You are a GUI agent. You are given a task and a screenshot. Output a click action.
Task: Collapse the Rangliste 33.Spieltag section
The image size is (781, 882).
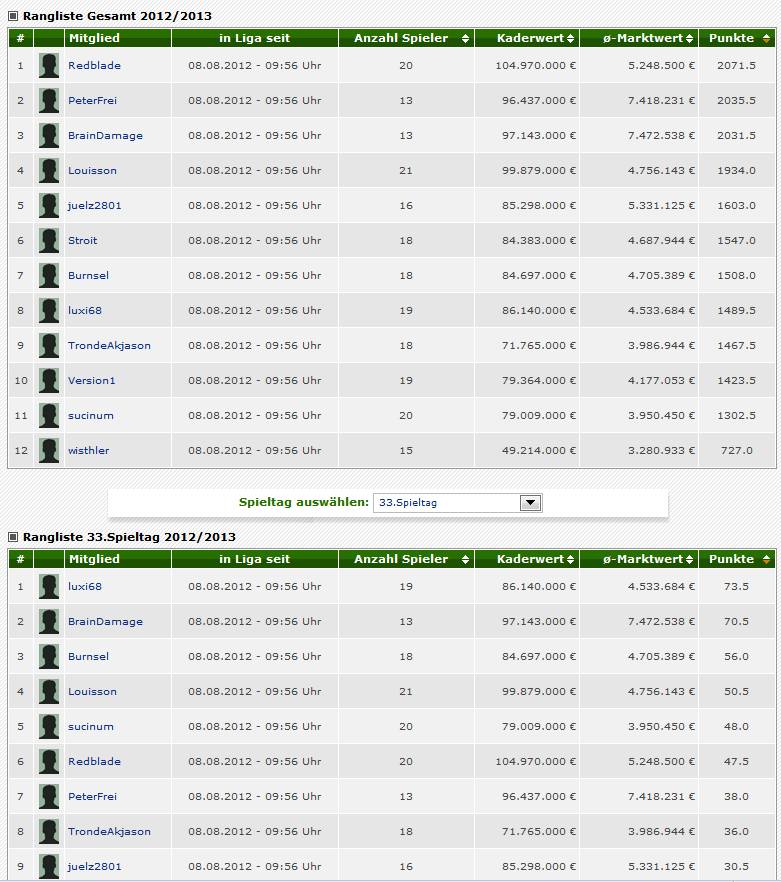point(14,537)
